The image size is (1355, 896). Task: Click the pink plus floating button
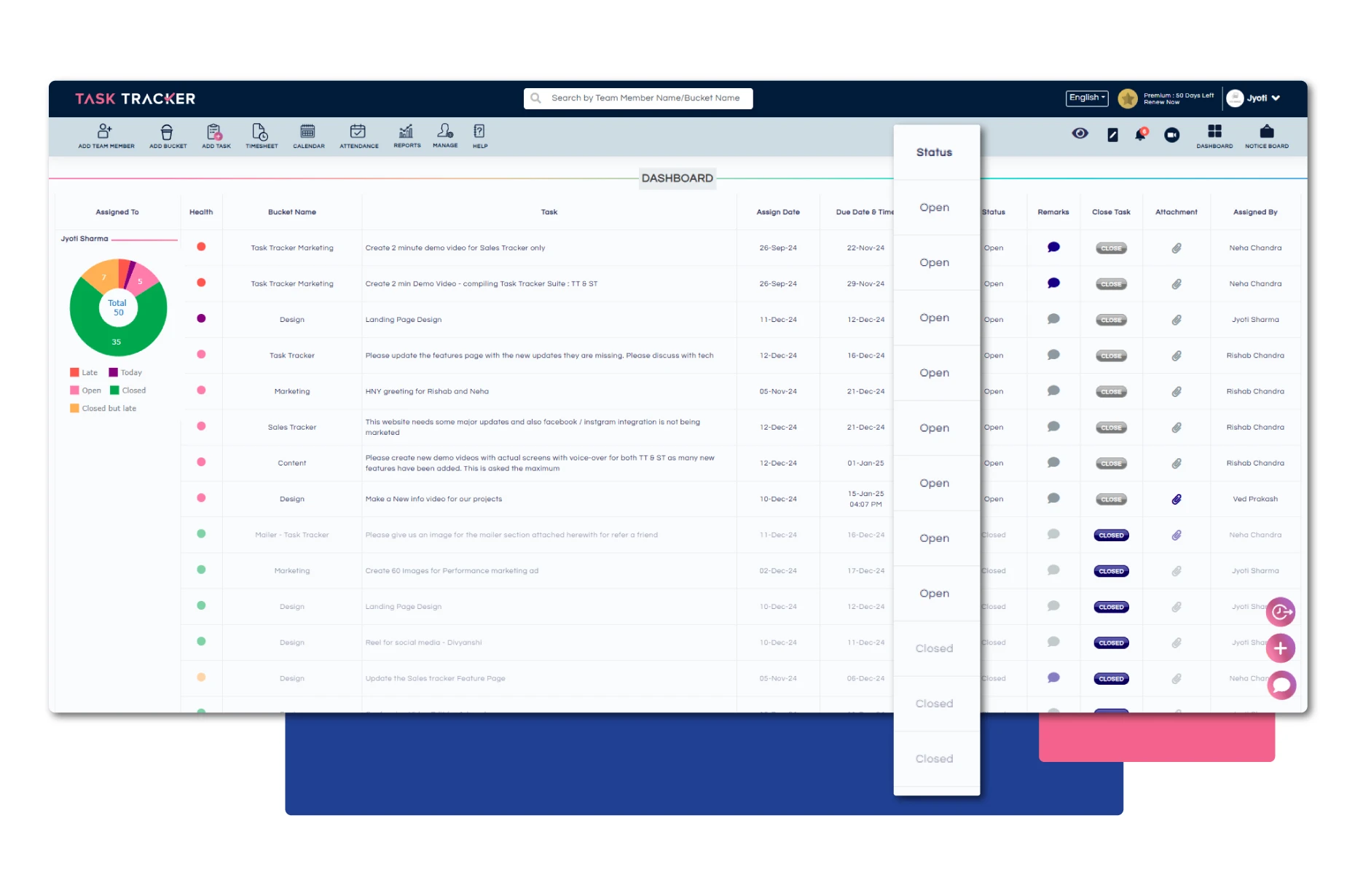point(1280,648)
